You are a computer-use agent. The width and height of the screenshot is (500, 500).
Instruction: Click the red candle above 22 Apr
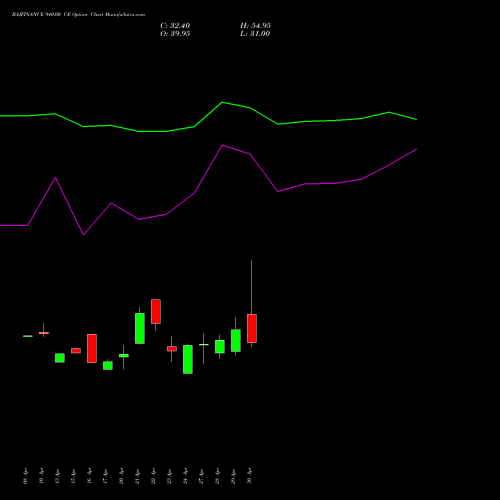tap(156, 311)
